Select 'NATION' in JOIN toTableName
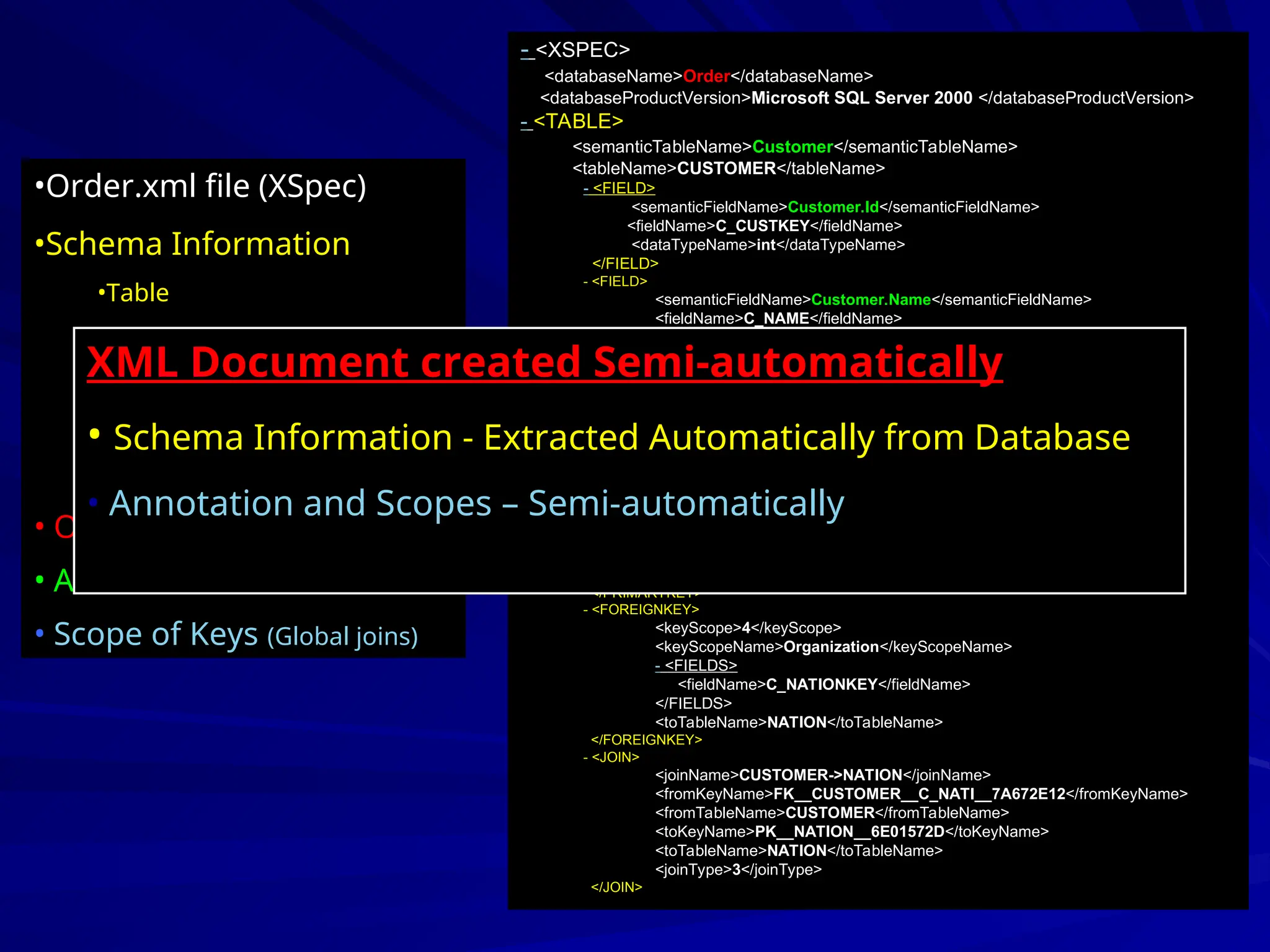Image resolution: width=1270 pixels, height=952 pixels. [797, 851]
